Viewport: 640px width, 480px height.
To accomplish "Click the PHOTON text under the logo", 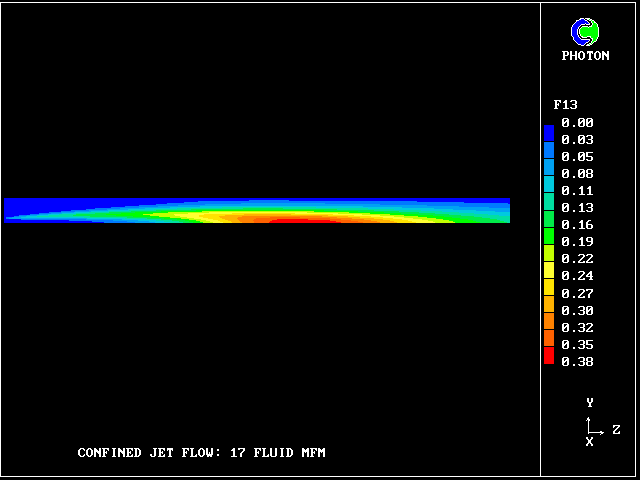I will click(585, 56).
